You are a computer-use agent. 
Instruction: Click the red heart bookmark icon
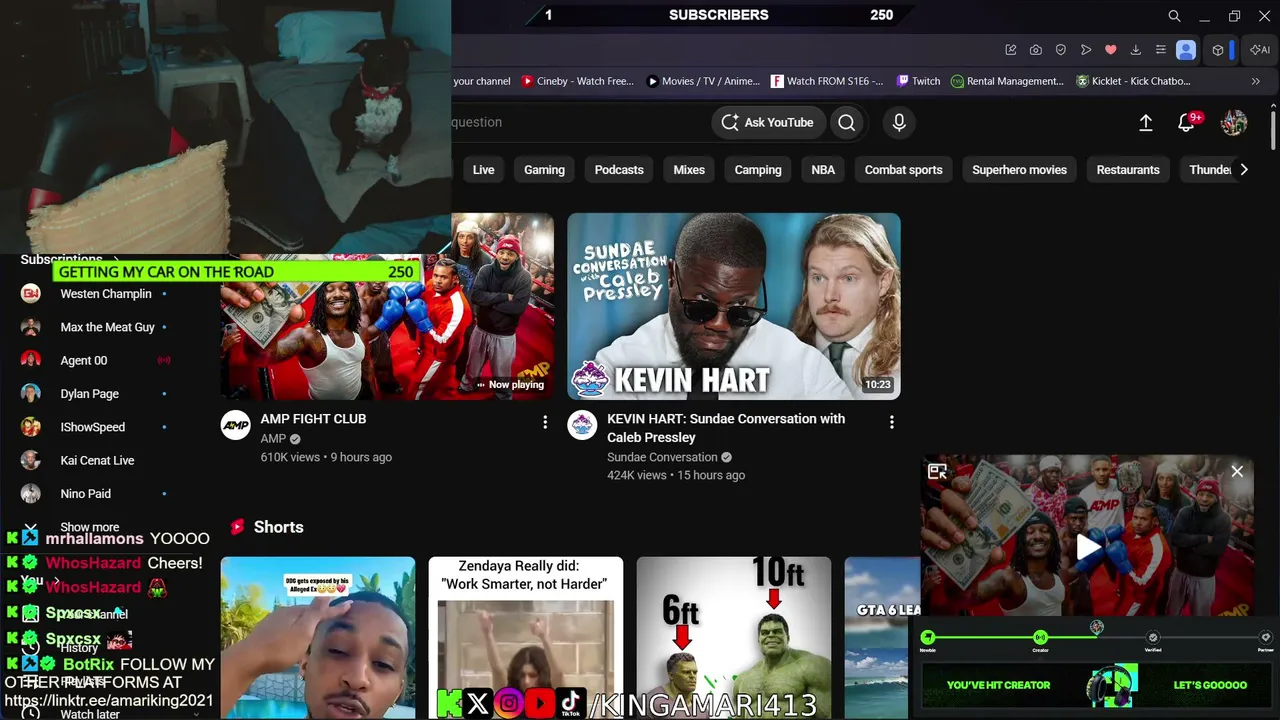point(1110,50)
